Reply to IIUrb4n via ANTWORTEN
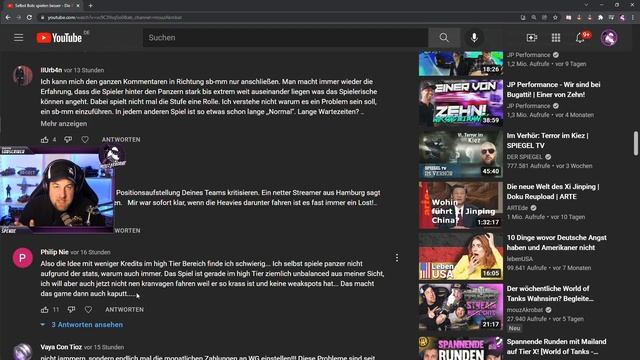The width and height of the screenshot is (640, 360). pos(121,140)
